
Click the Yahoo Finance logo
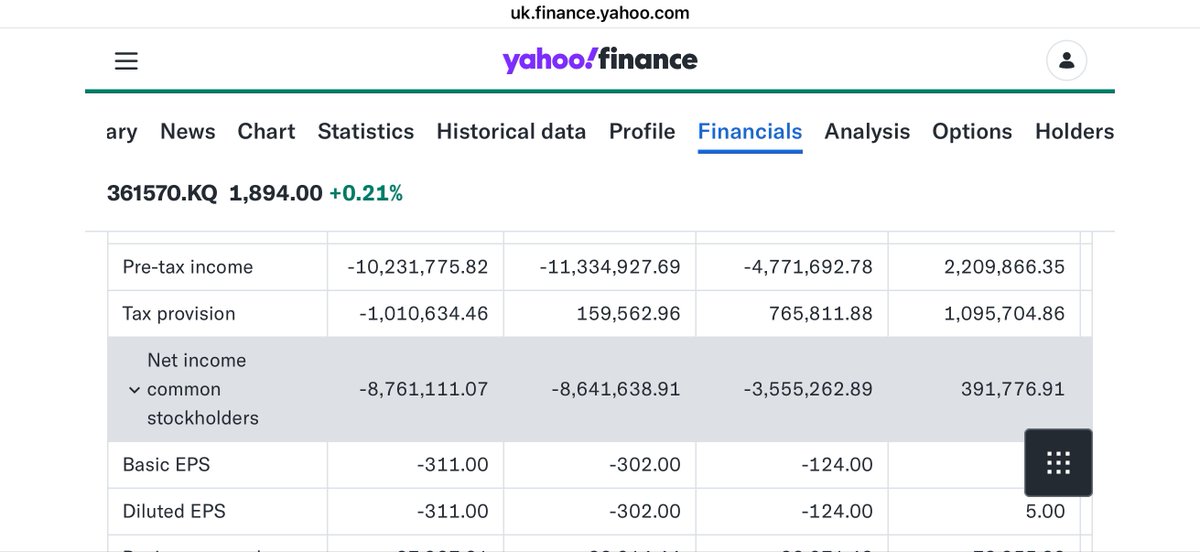pos(600,60)
